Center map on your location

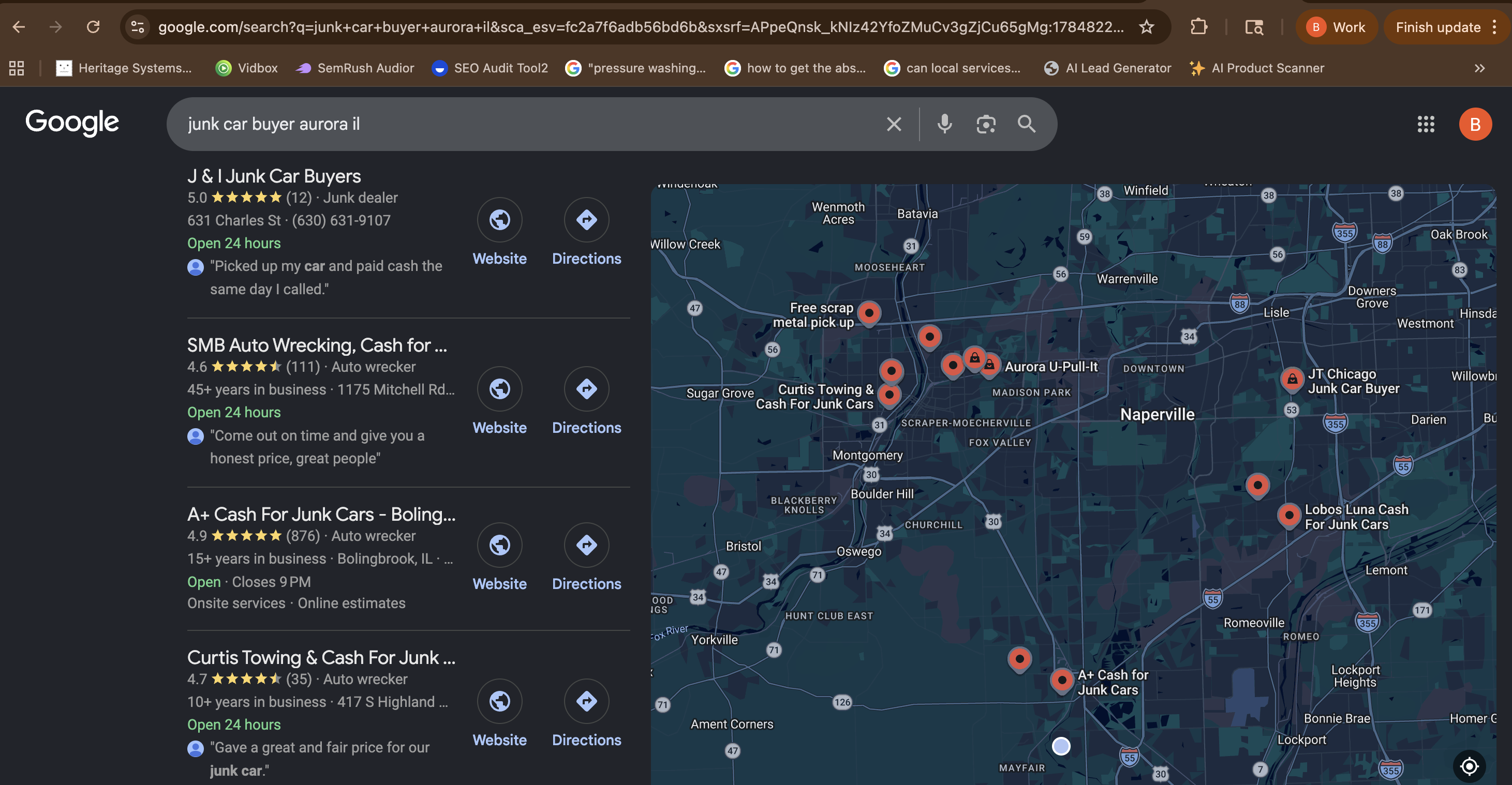[1469, 766]
